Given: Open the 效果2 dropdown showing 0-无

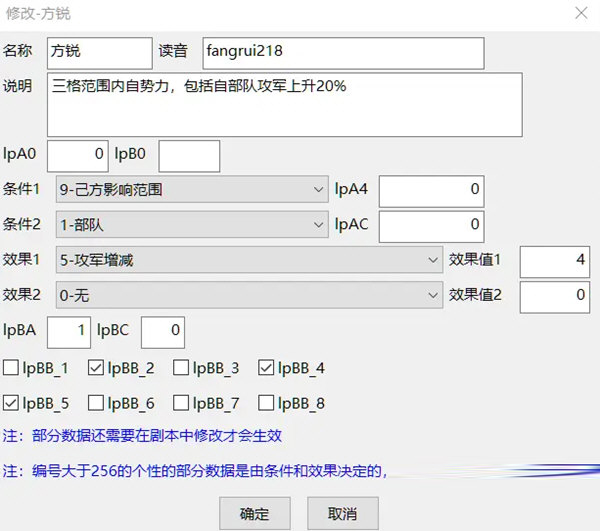Looking at the screenshot, I should point(249,295).
